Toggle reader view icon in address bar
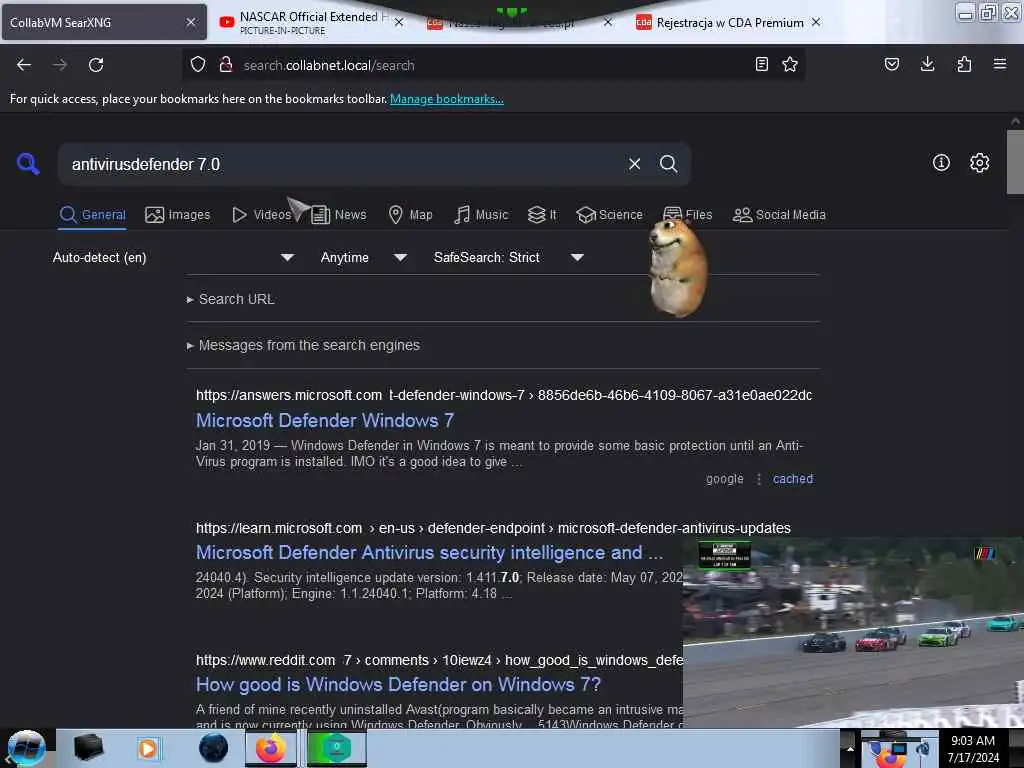Image resolution: width=1024 pixels, height=768 pixels. pos(761,64)
